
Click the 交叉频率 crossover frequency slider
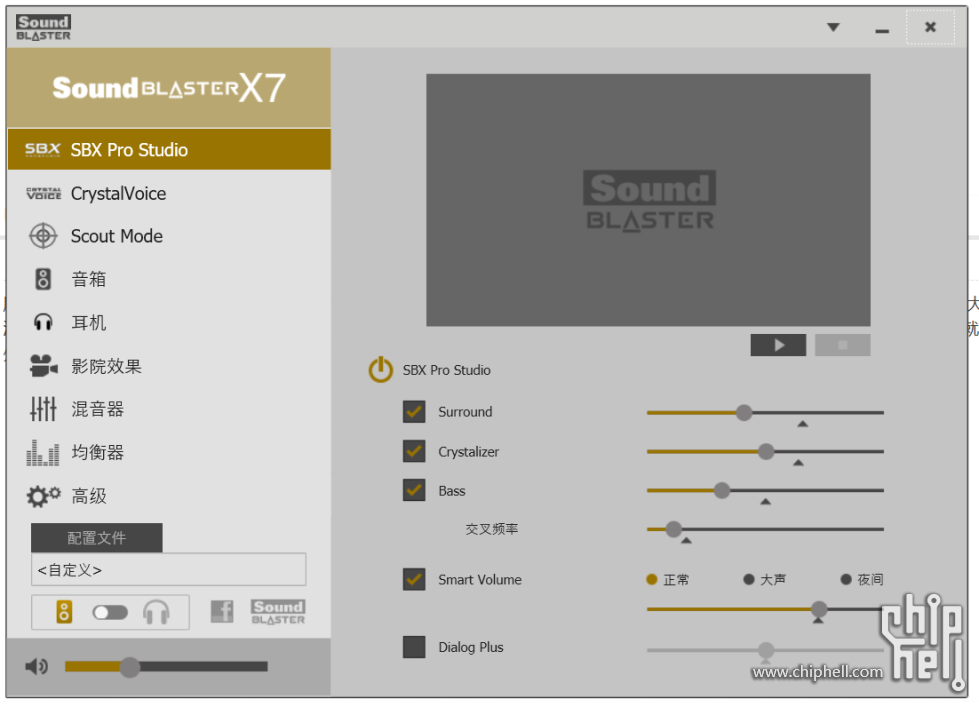pos(673,530)
